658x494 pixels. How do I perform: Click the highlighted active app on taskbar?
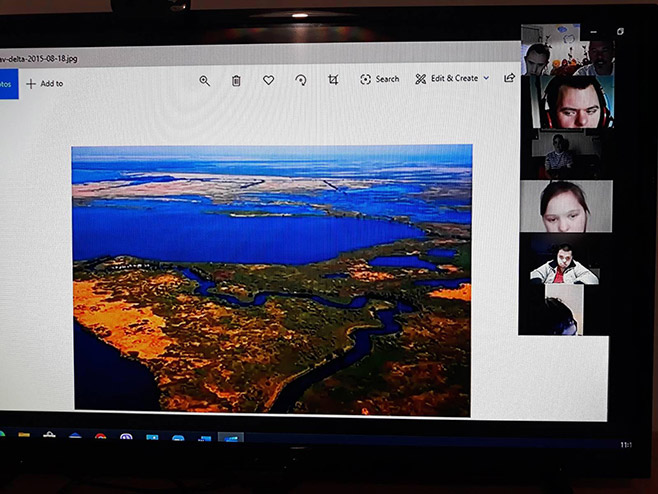coord(231,438)
